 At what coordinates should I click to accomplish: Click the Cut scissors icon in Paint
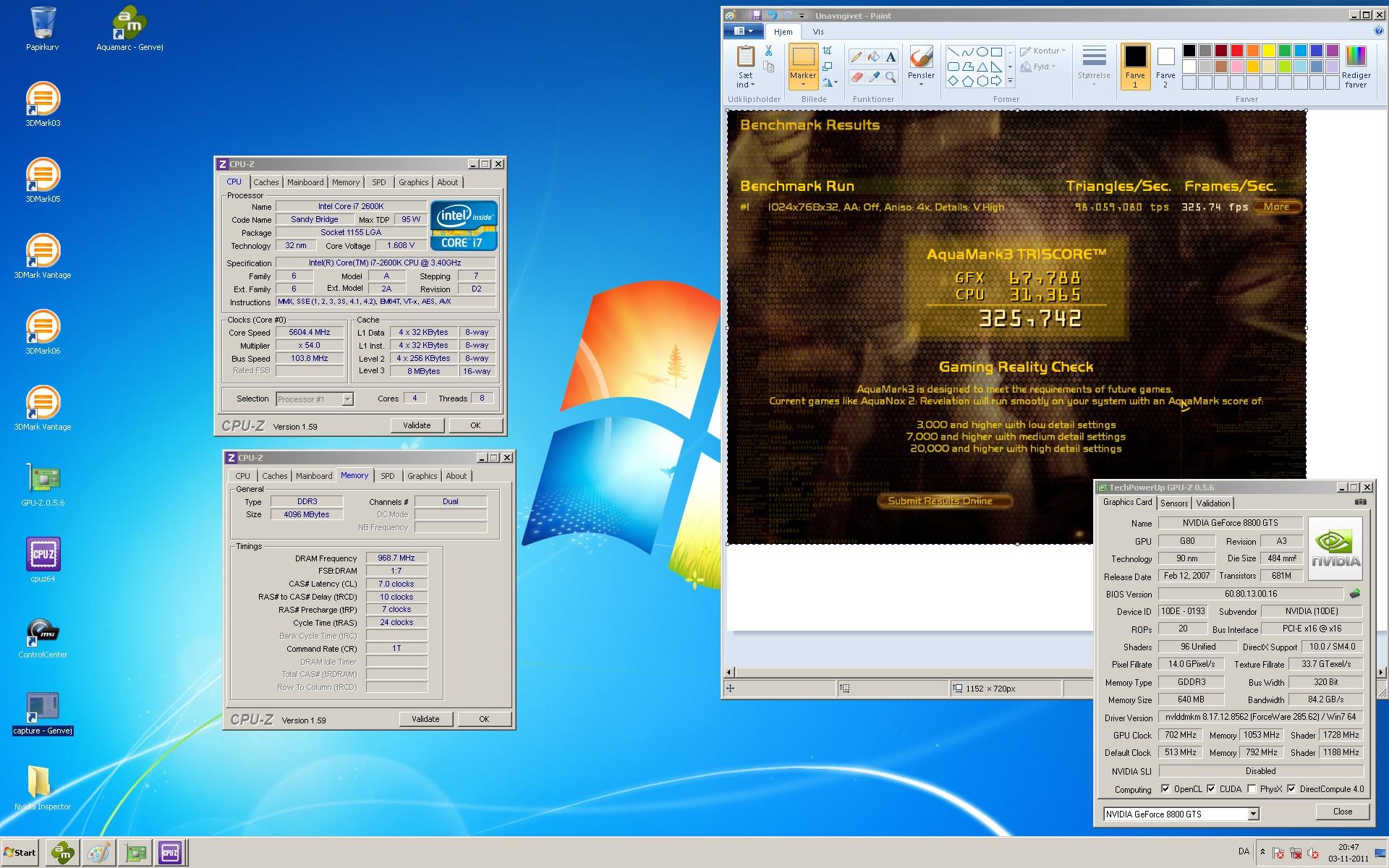click(x=768, y=51)
